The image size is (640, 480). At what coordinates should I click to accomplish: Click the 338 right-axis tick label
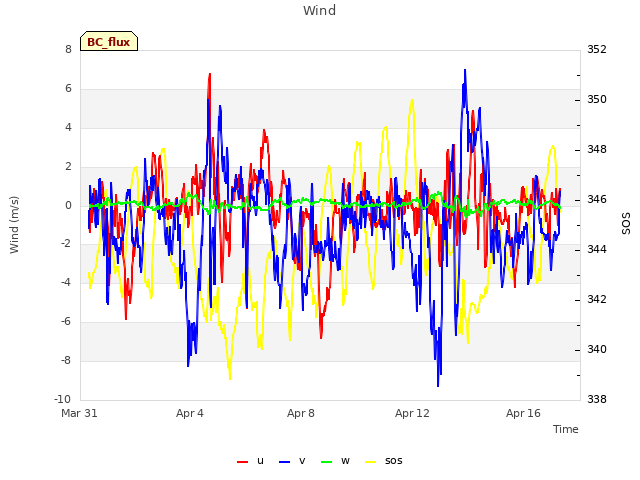pyautogui.click(x=597, y=399)
